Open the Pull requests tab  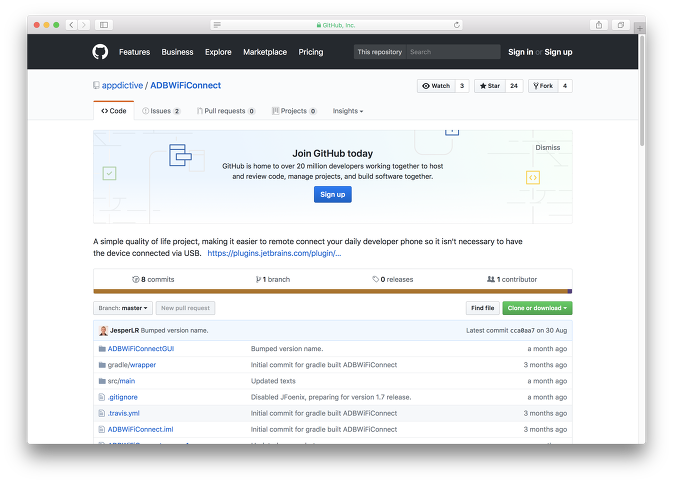coord(226,111)
